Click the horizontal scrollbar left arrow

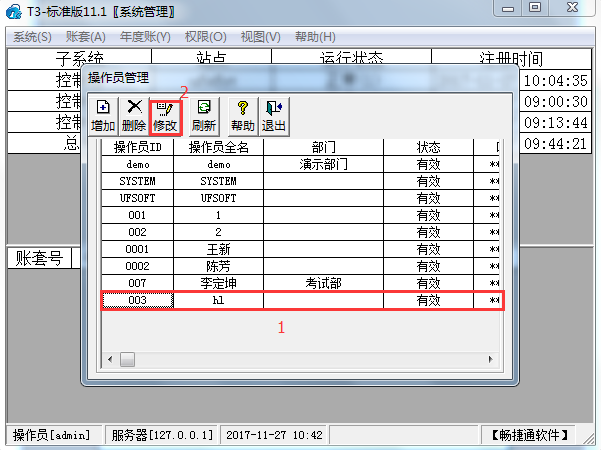click(x=110, y=360)
